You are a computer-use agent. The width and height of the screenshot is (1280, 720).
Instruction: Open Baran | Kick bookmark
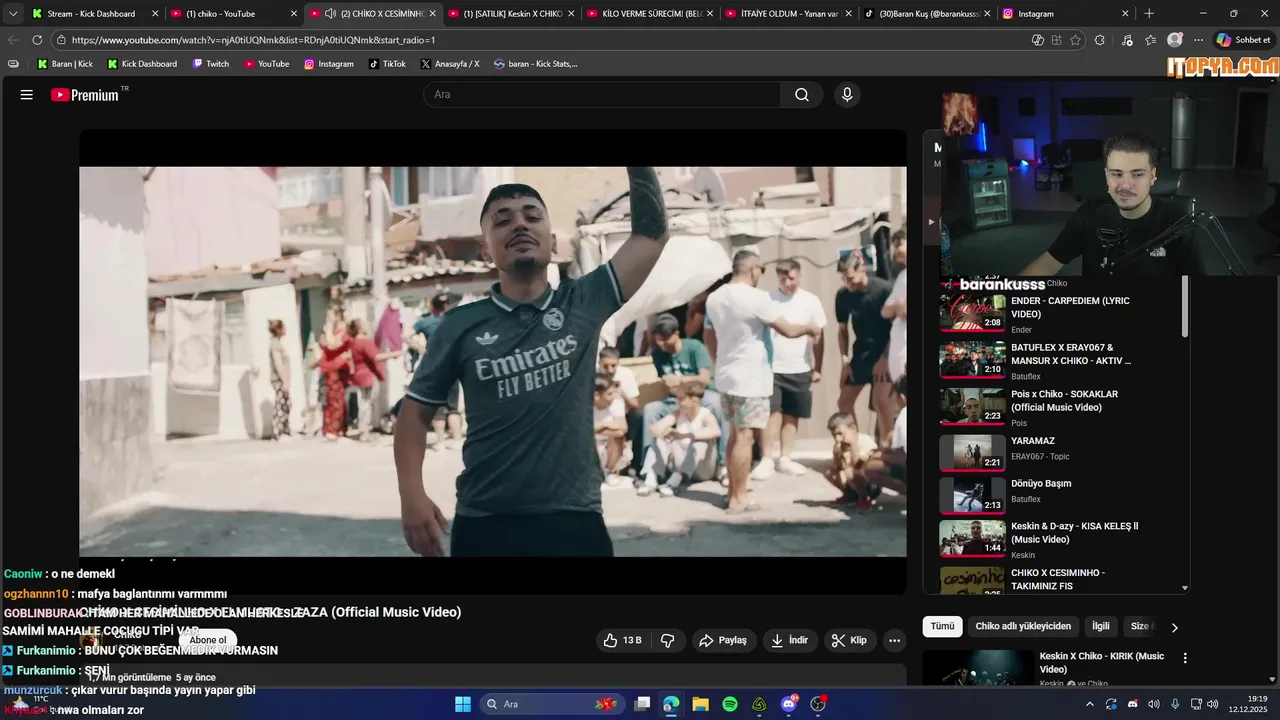click(x=65, y=64)
